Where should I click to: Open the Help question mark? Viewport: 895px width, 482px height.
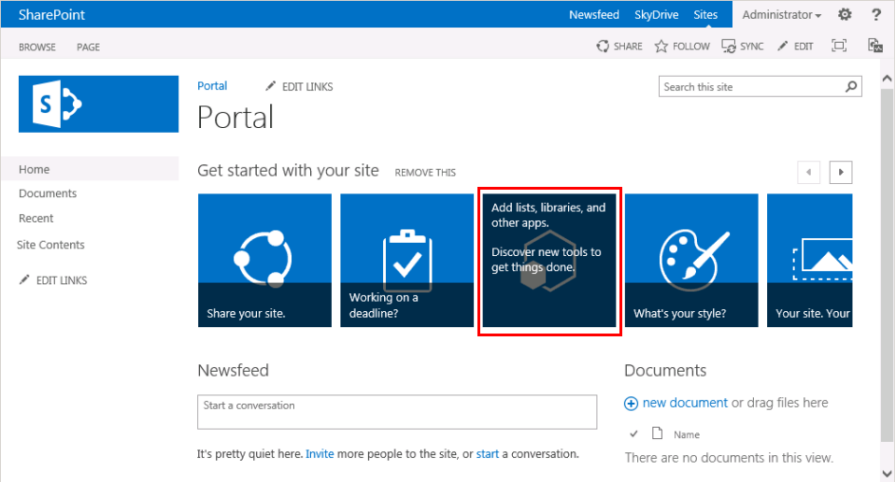pos(876,14)
